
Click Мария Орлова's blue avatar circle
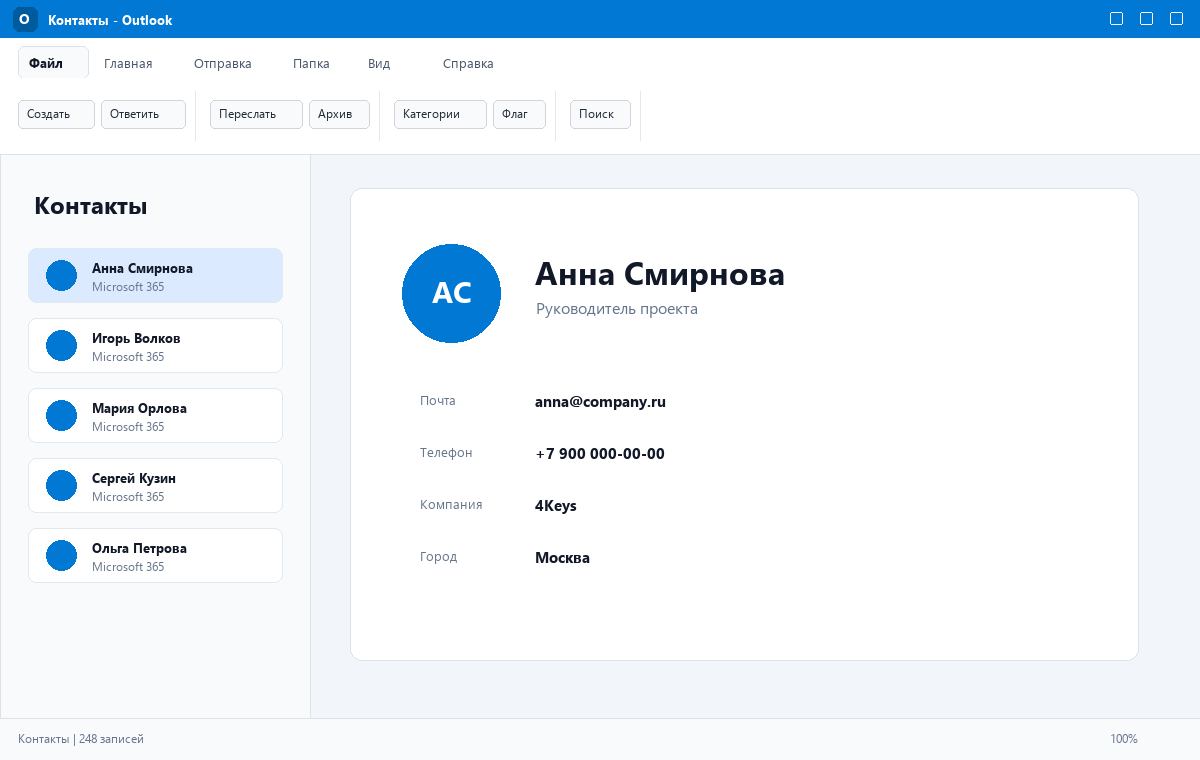[62, 416]
